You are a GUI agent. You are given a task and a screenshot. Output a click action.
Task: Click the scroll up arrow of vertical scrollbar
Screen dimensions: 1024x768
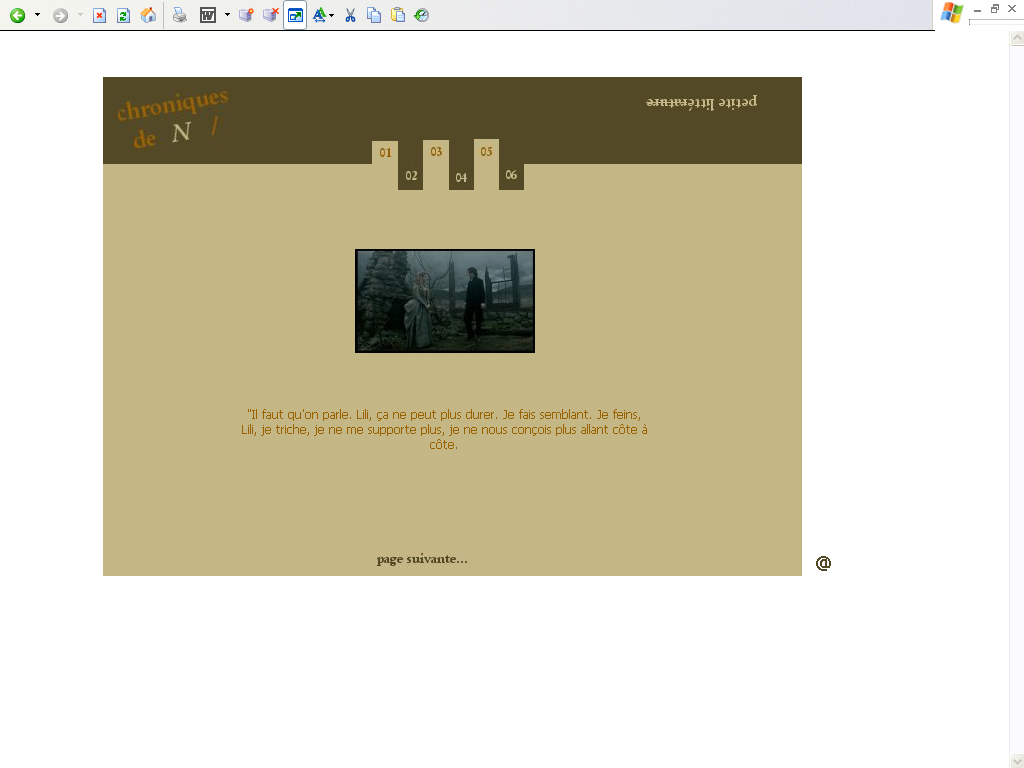pyautogui.click(x=1017, y=39)
